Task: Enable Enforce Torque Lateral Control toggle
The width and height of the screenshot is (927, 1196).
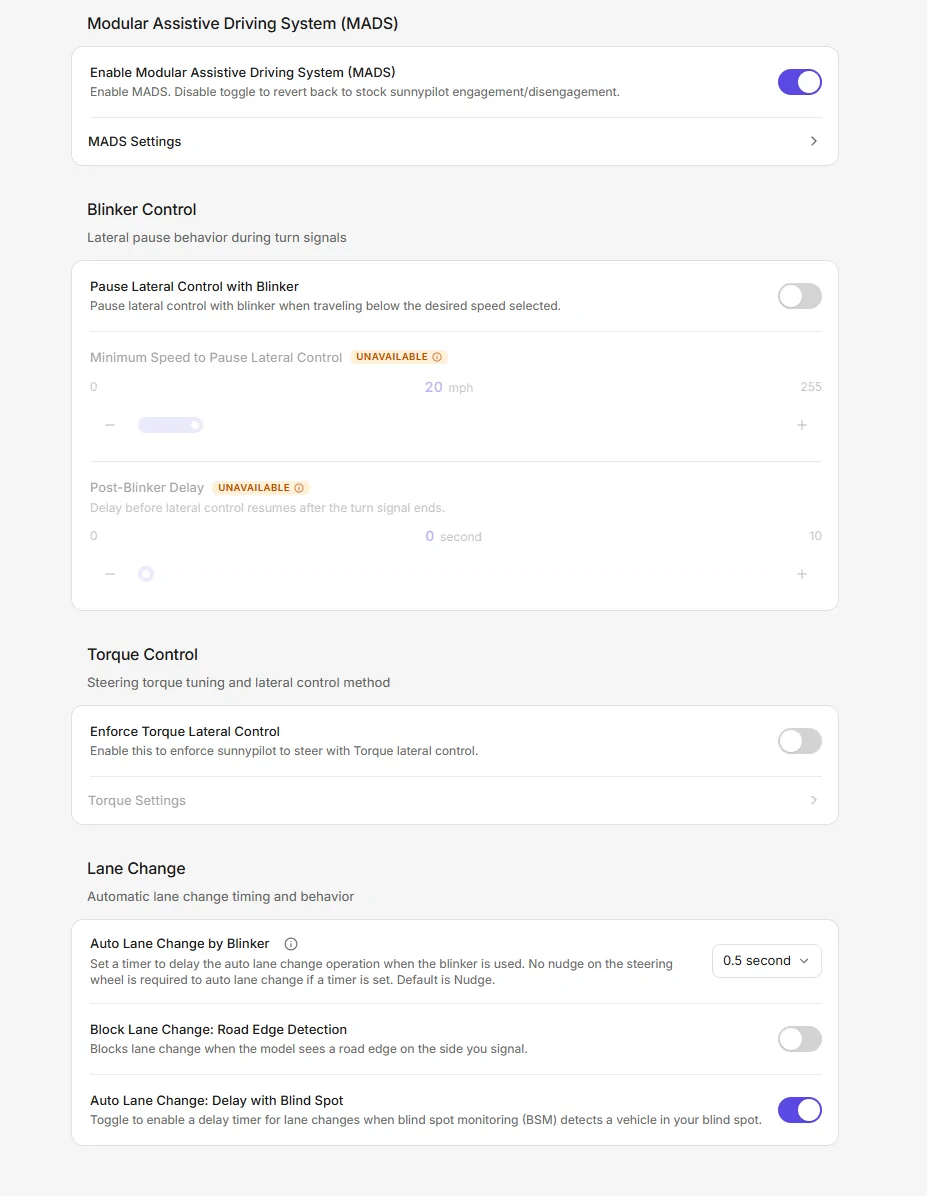Action: click(x=799, y=741)
